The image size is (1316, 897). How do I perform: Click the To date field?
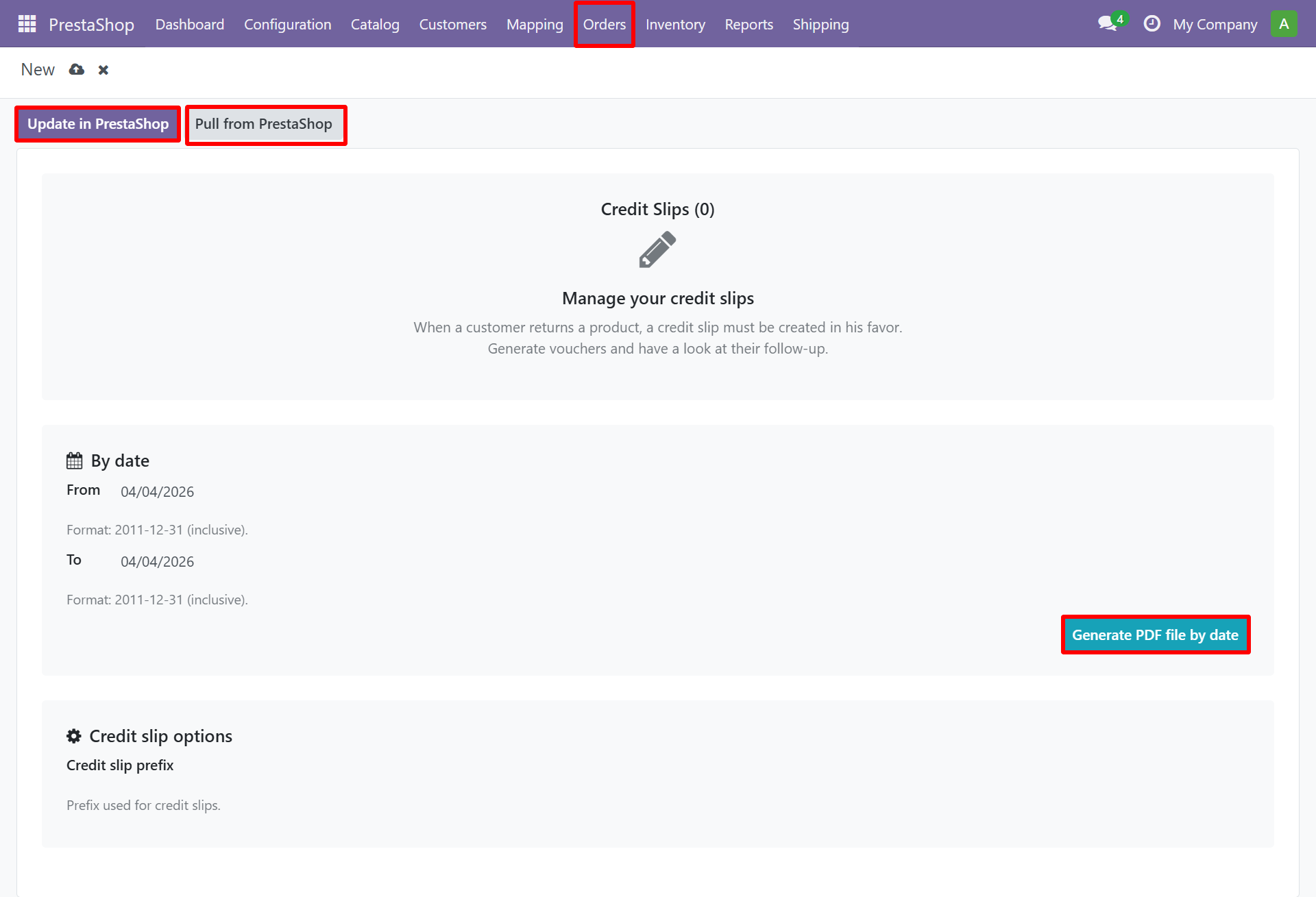157,561
